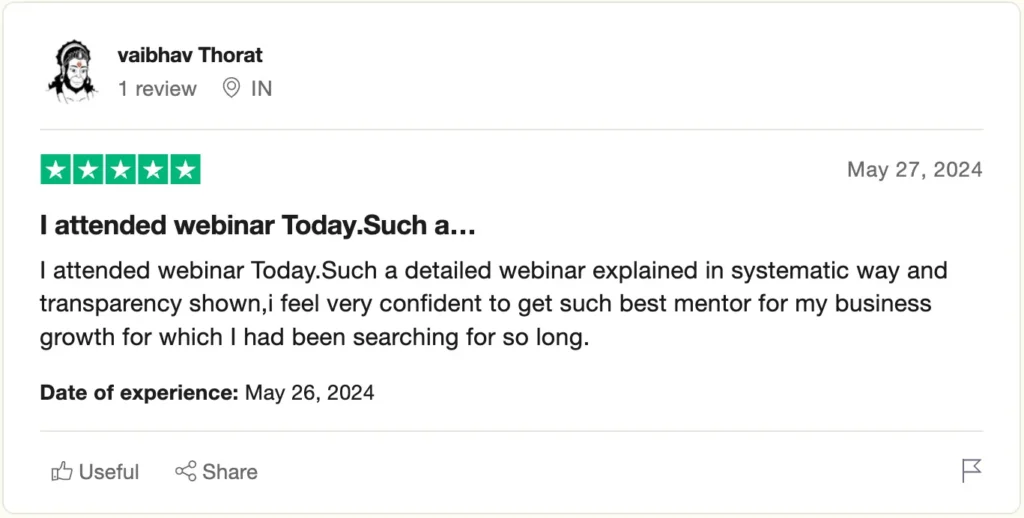Click the review date May 27, 2024
This screenshot has width=1024, height=518.
pyautogui.click(x=914, y=170)
